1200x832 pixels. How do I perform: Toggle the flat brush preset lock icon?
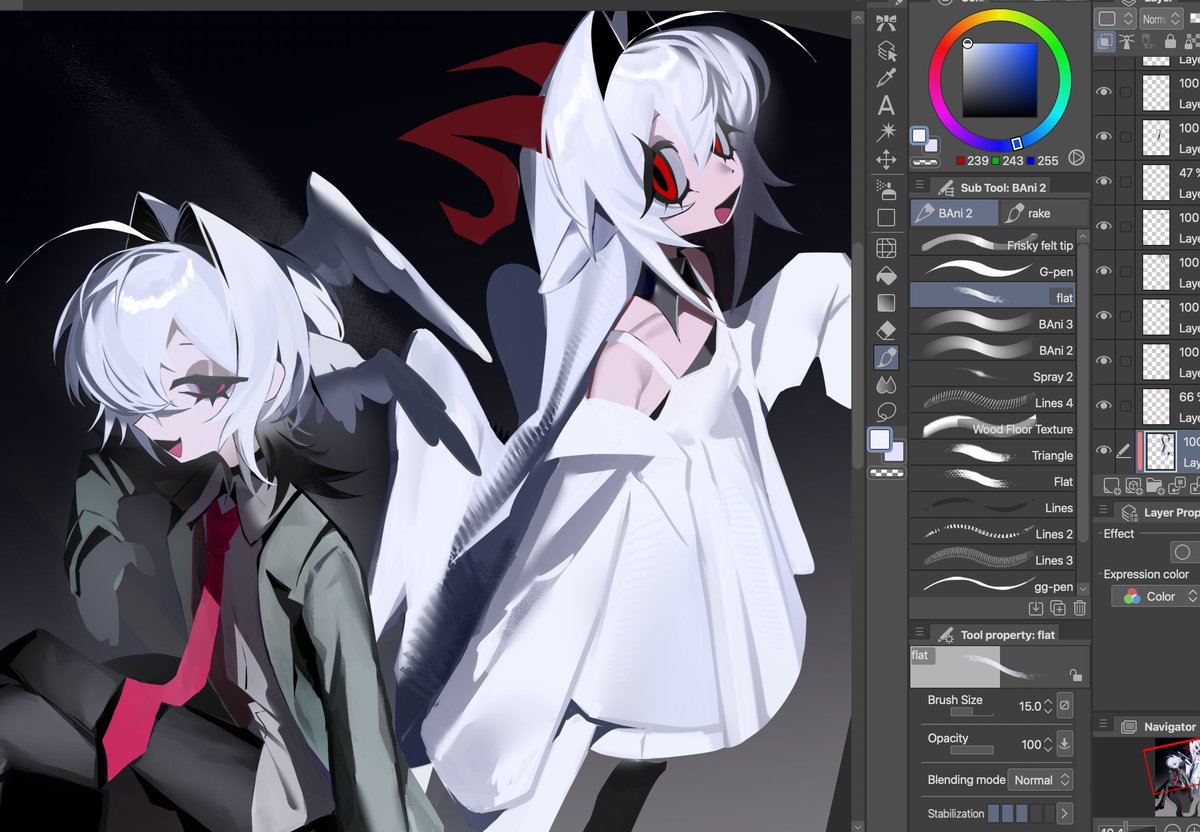pos(1075,676)
